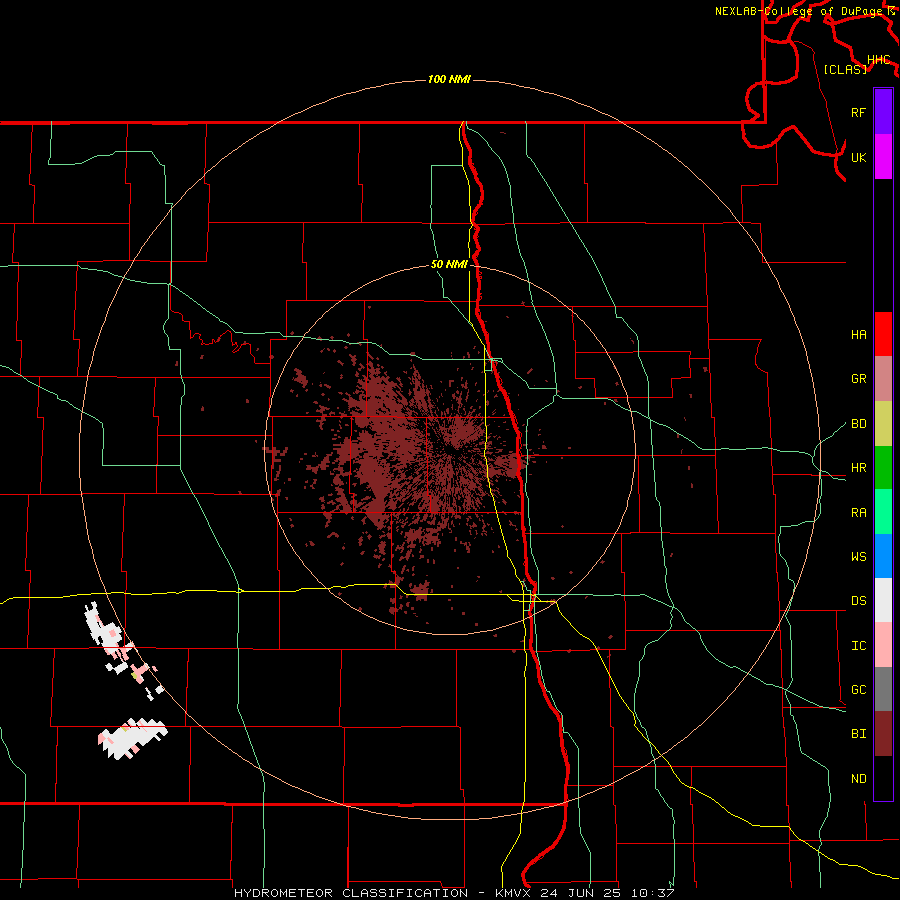
Task: Click the "ND" legend label
Action: [858, 779]
